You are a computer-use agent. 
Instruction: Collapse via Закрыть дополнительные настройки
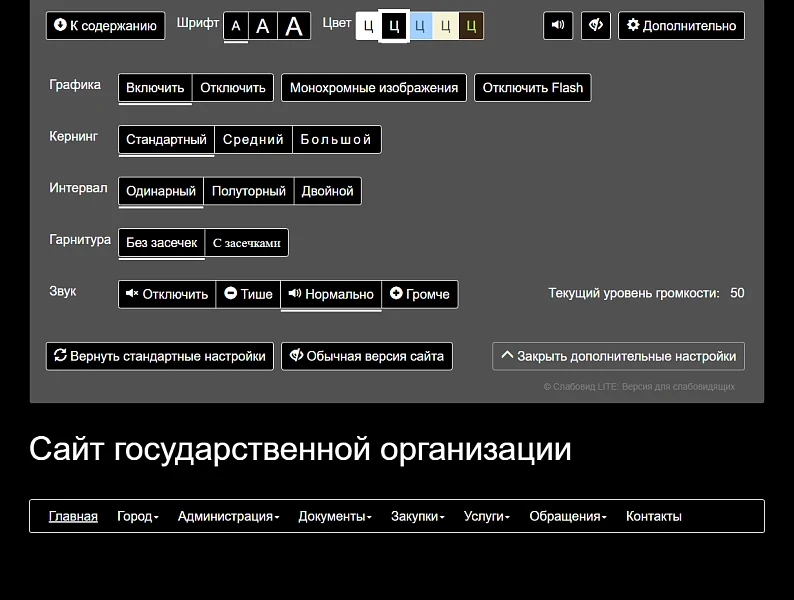(x=618, y=356)
